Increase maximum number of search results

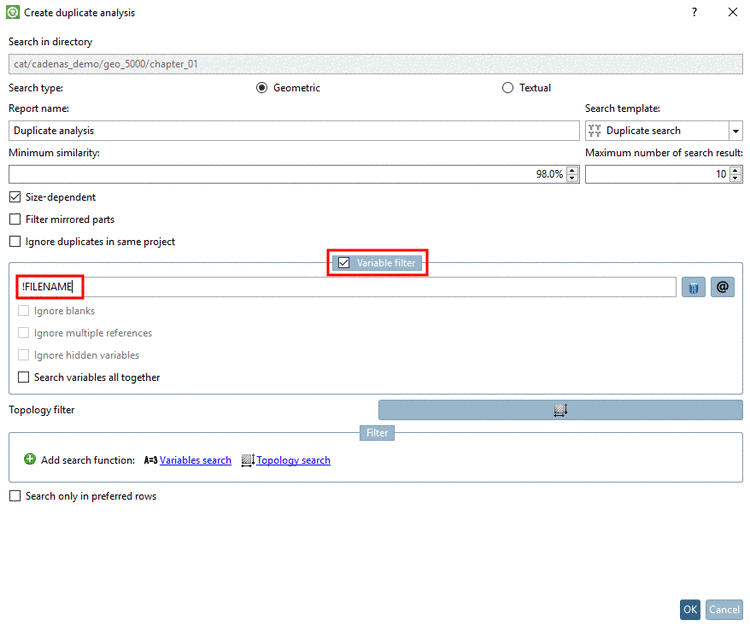coord(735,170)
